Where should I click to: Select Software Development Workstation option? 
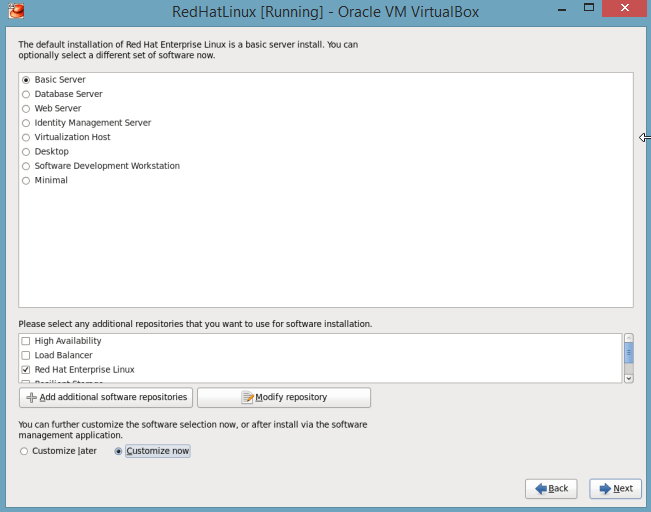pos(26,166)
